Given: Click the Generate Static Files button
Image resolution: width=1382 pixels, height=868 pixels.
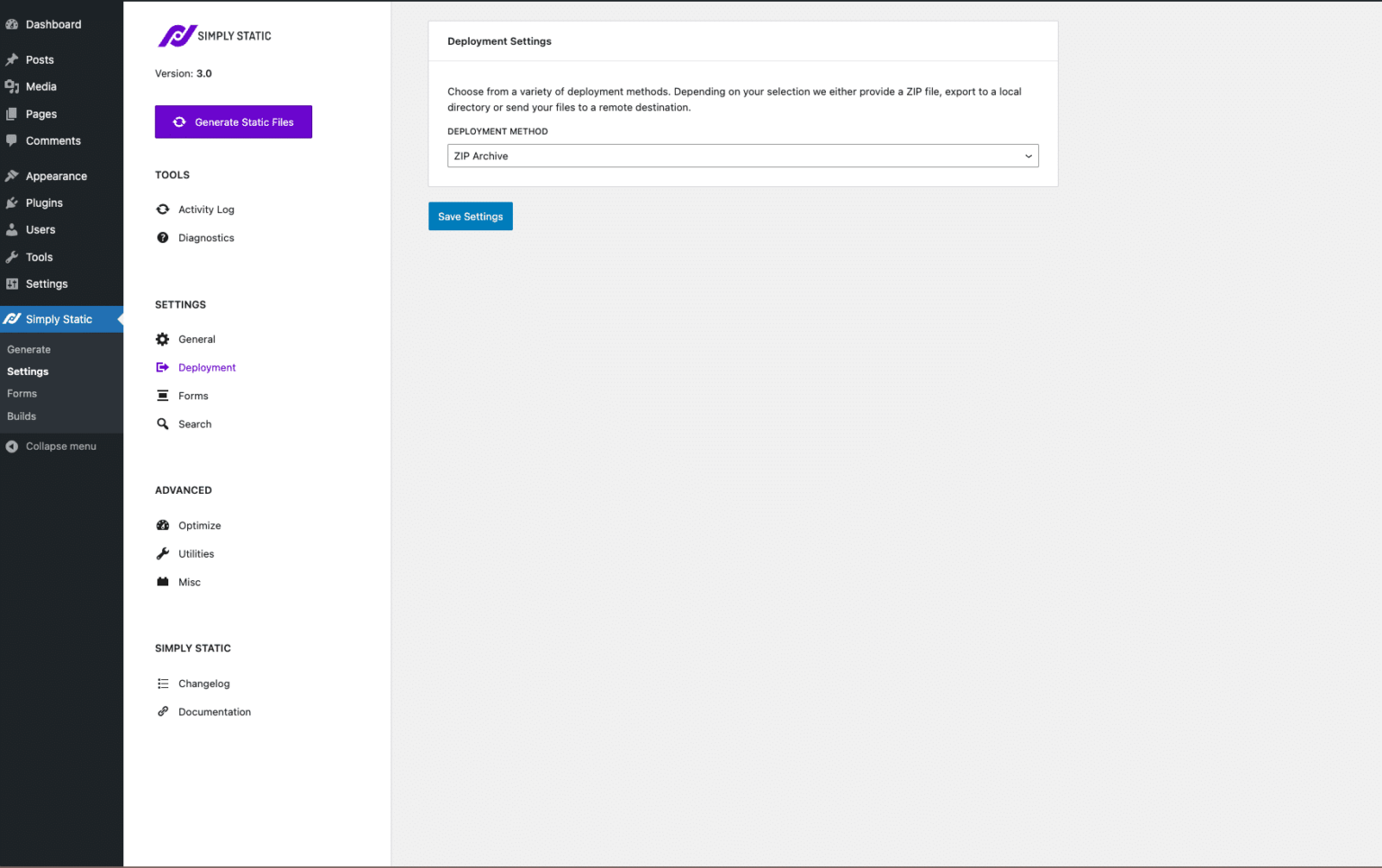Looking at the screenshot, I should coord(233,121).
